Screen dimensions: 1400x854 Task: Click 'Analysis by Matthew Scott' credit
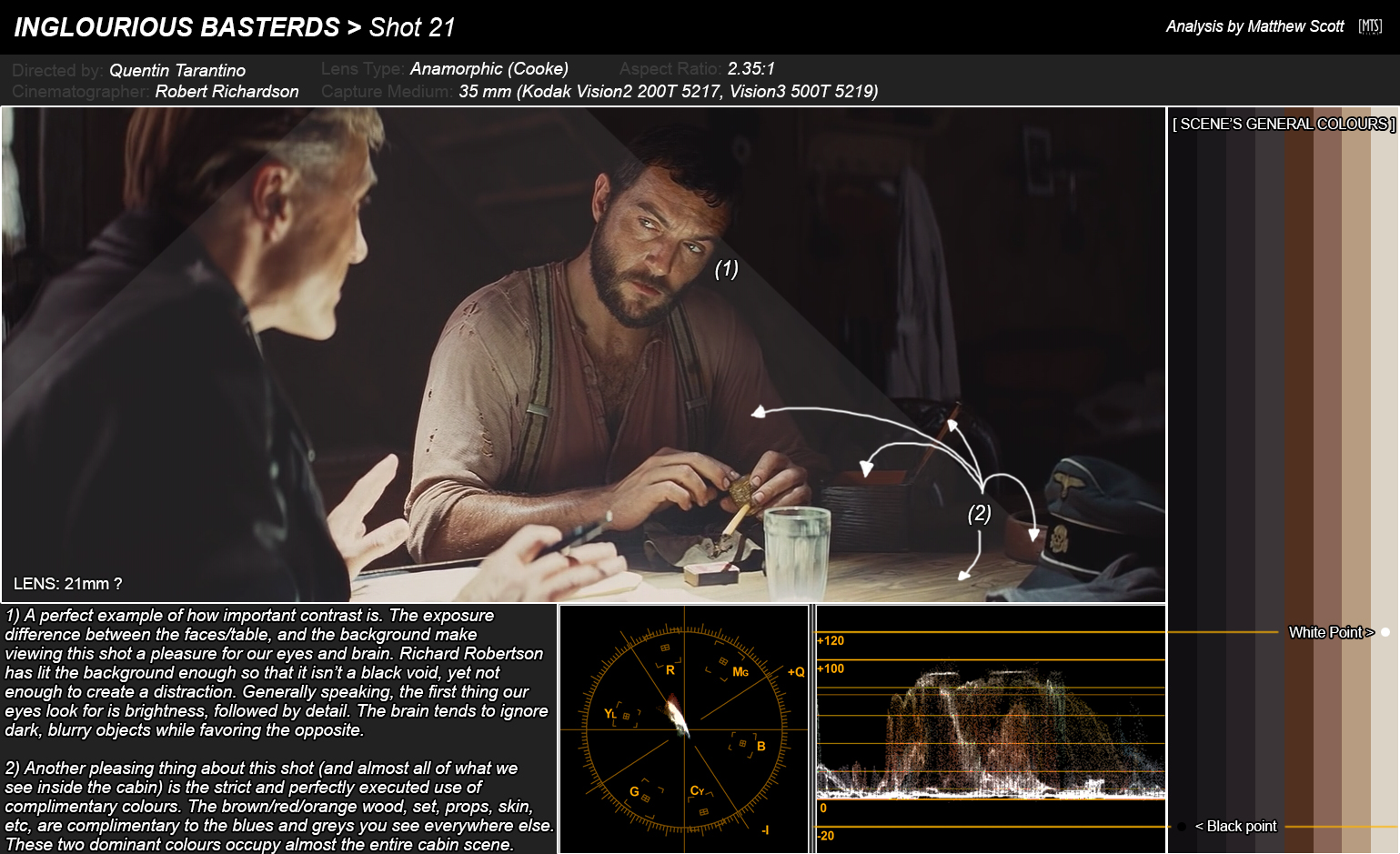point(1254,26)
